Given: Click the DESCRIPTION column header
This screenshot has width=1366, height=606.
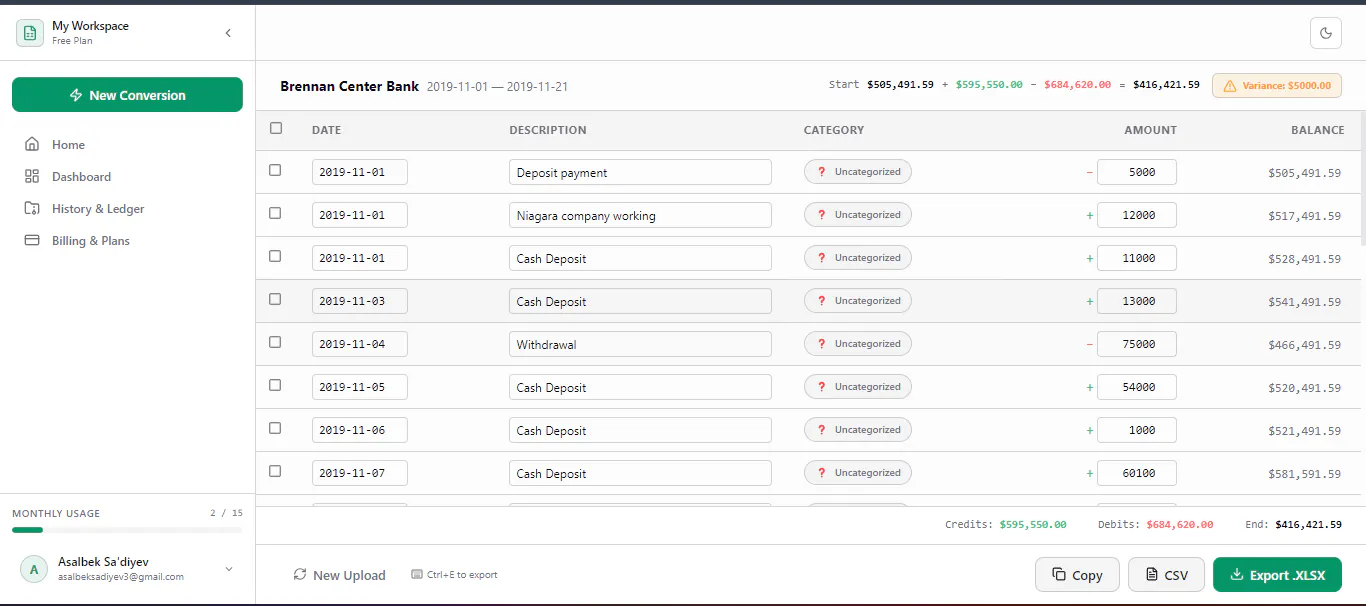Looking at the screenshot, I should [x=548, y=130].
